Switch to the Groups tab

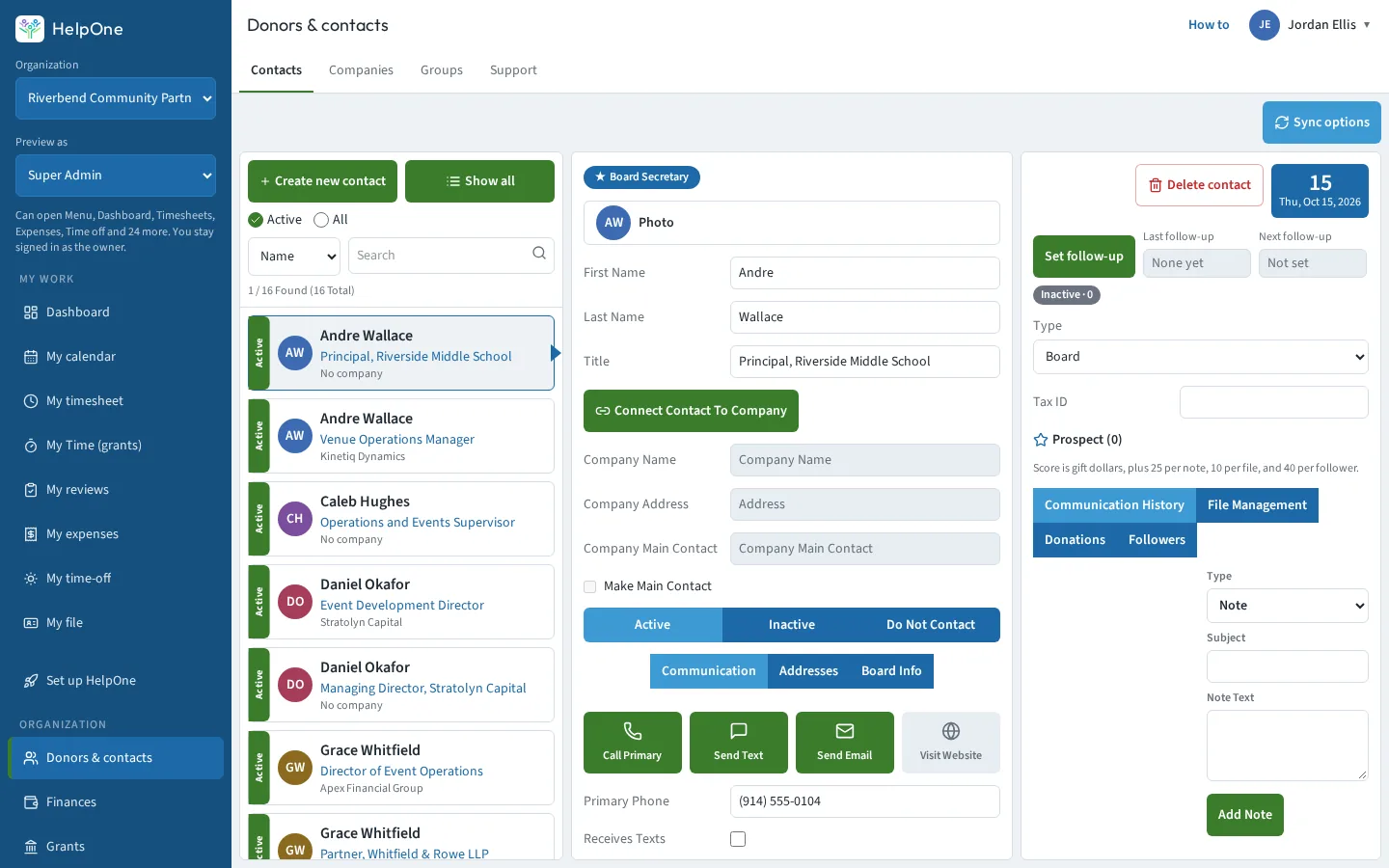(x=442, y=70)
